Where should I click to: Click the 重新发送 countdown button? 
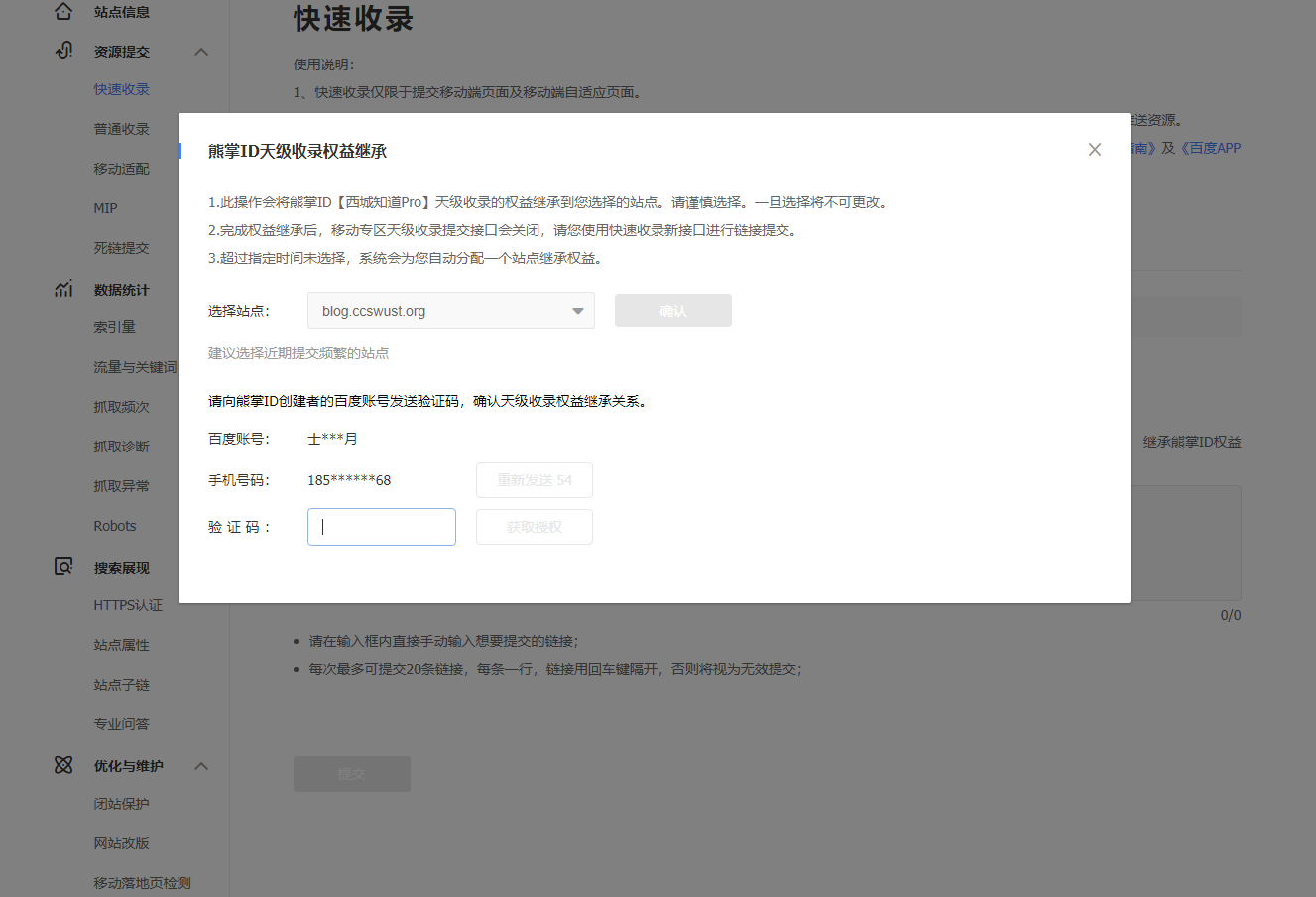pos(535,480)
